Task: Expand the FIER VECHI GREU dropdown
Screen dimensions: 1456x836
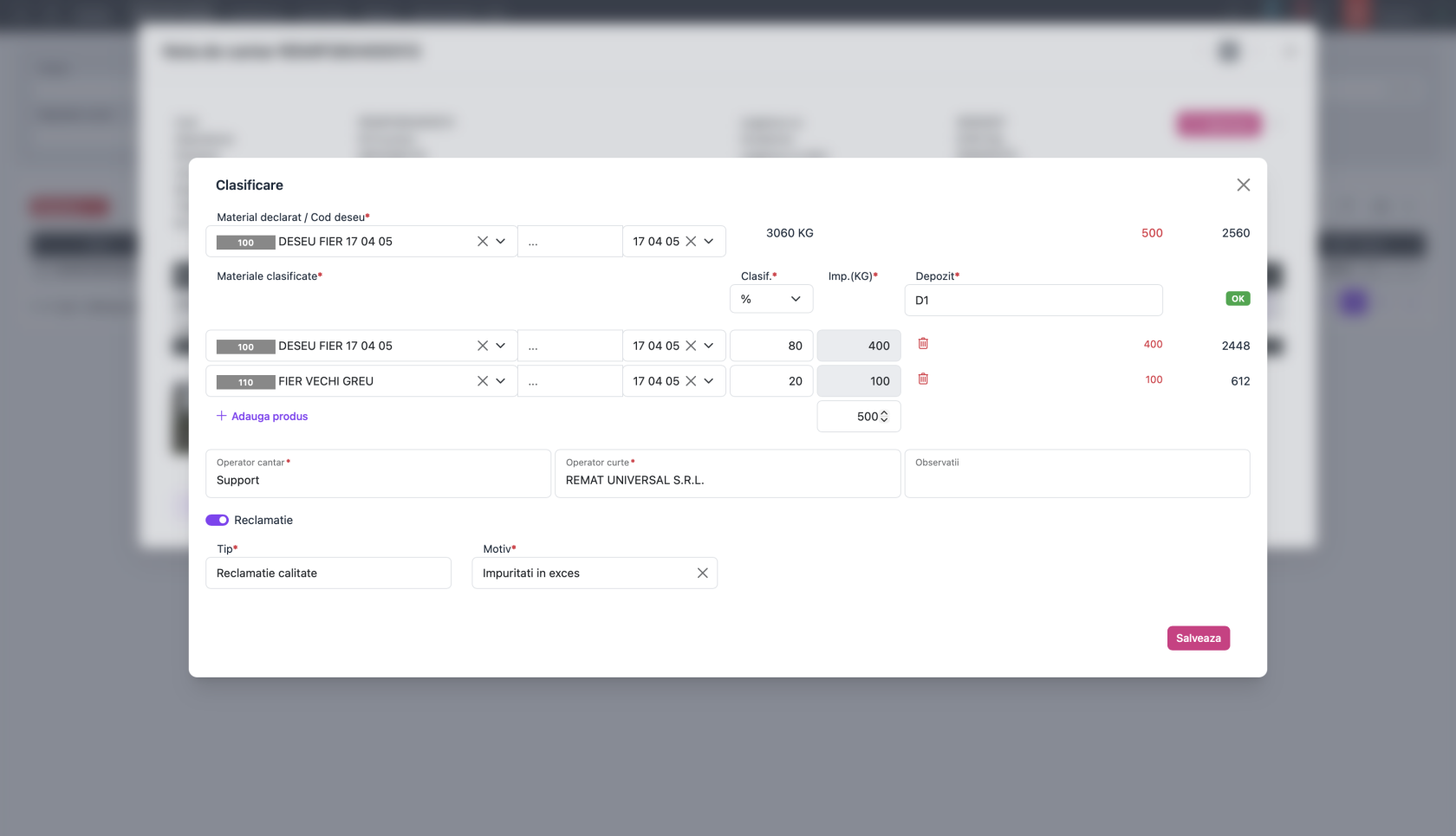Action: point(501,381)
